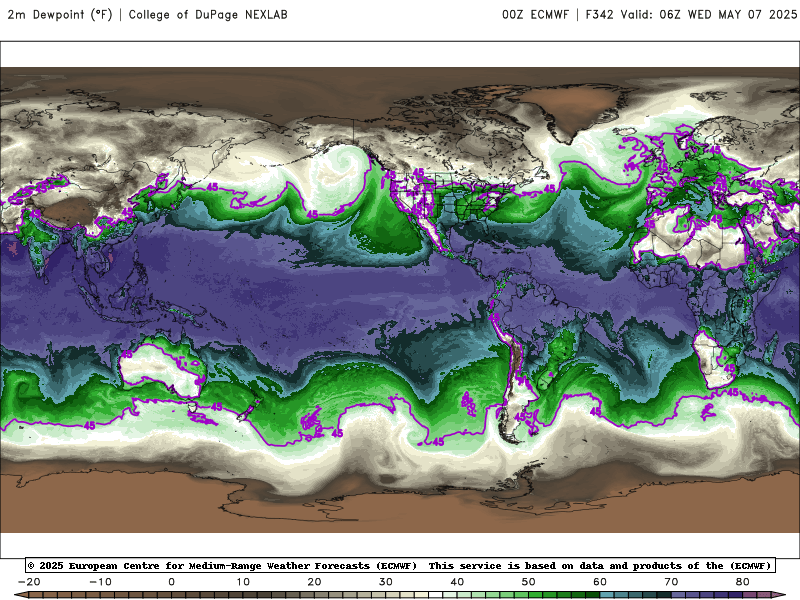Click the "00Z ECMWF" model run text
This screenshot has height=600, width=800.
tap(535, 15)
